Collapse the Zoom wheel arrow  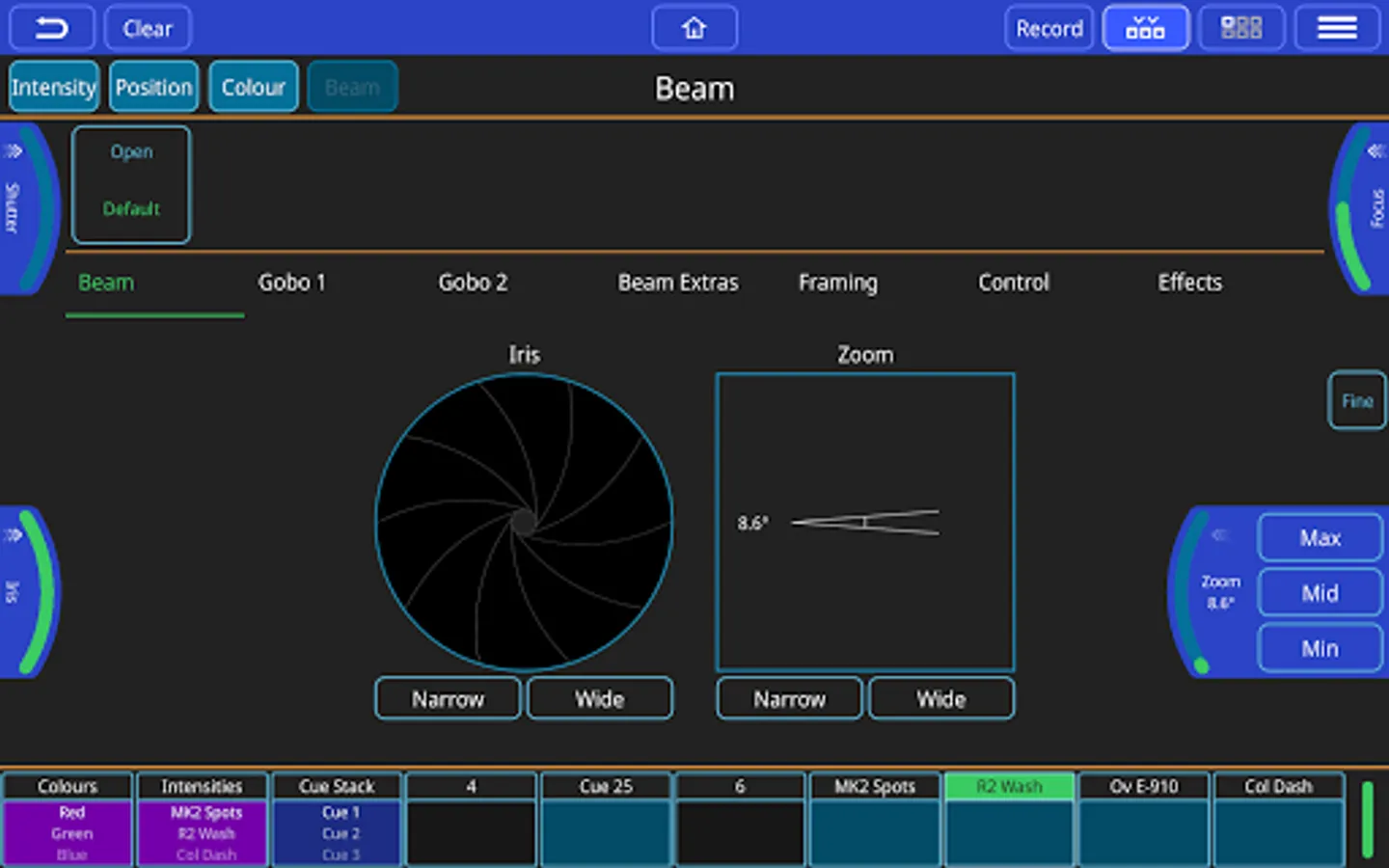1220,535
